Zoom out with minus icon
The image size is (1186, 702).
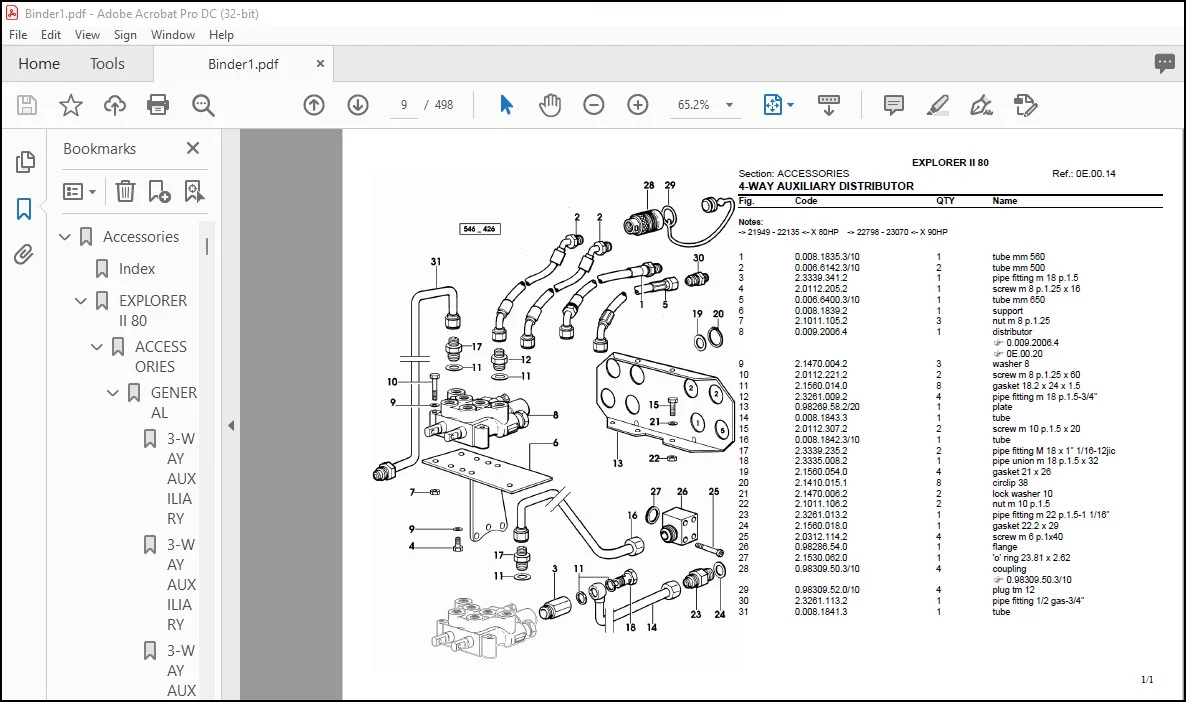tap(594, 105)
